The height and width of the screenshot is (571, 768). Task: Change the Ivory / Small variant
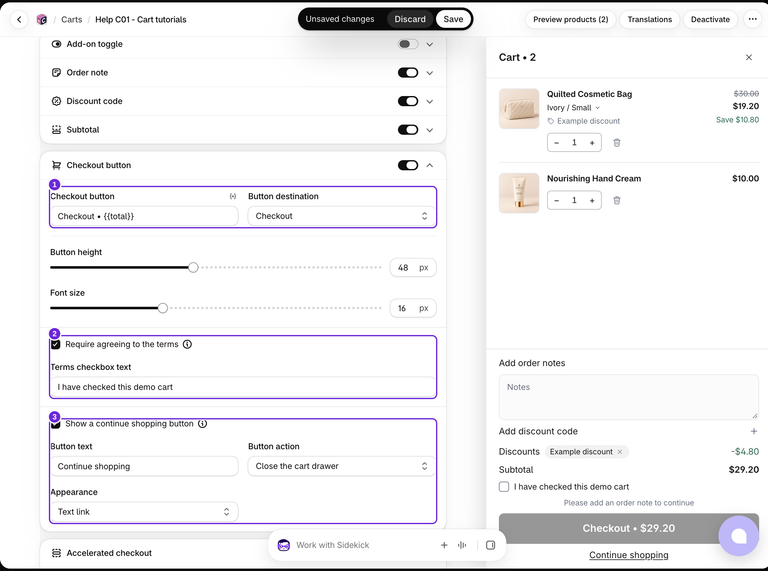[573, 108]
